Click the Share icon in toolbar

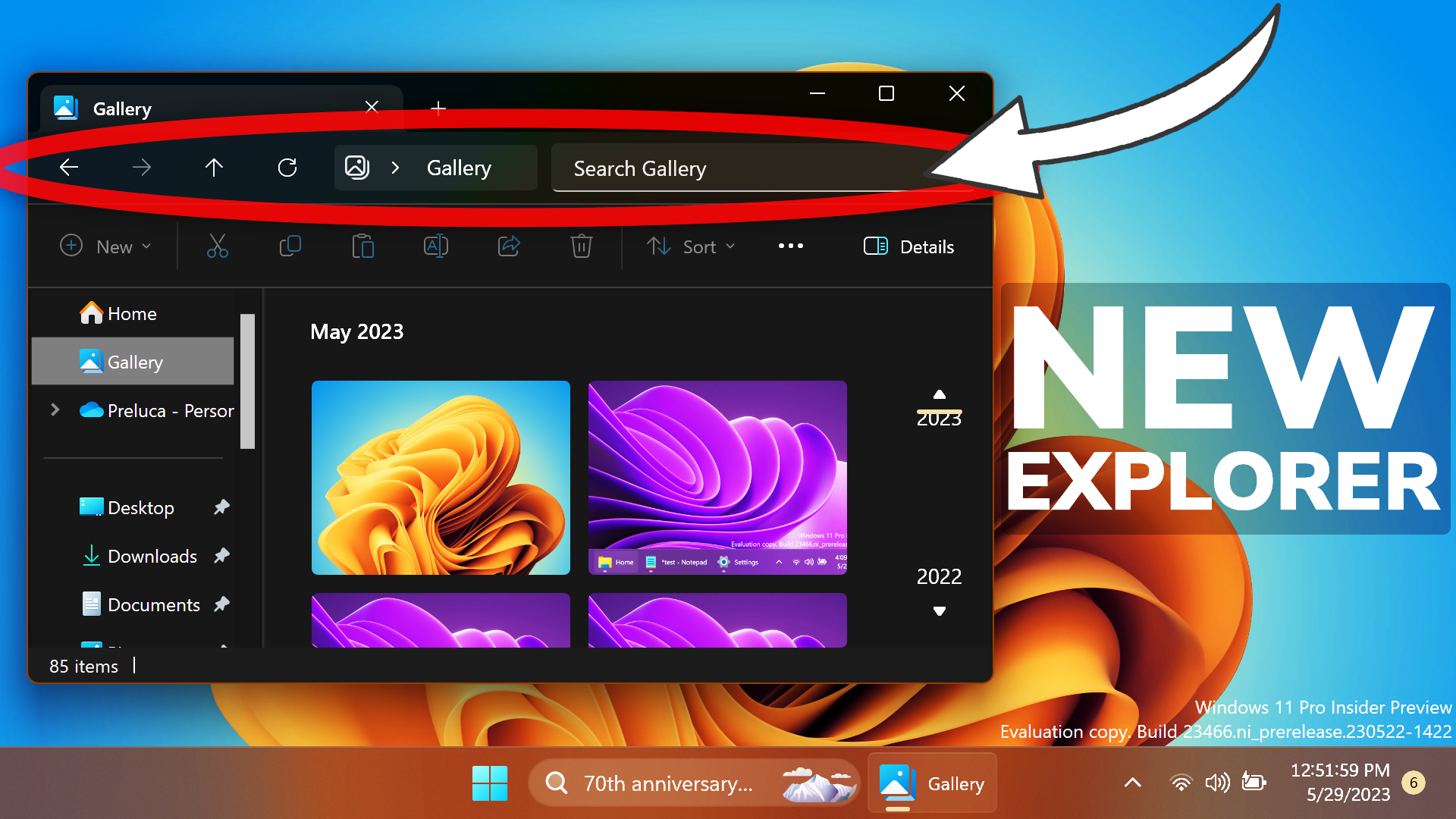click(x=509, y=246)
